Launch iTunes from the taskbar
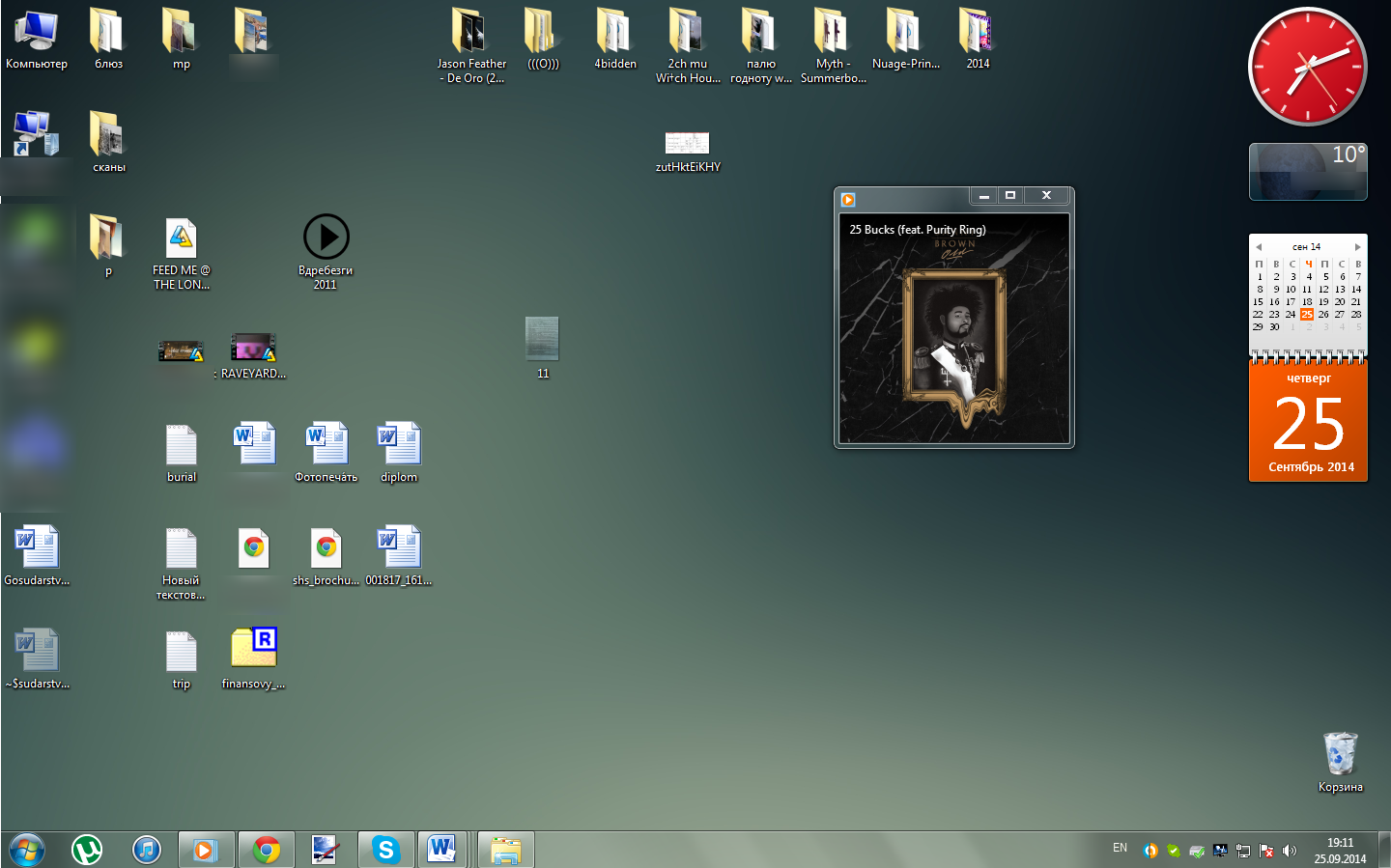1391x868 pixels. tap(147, 850)
